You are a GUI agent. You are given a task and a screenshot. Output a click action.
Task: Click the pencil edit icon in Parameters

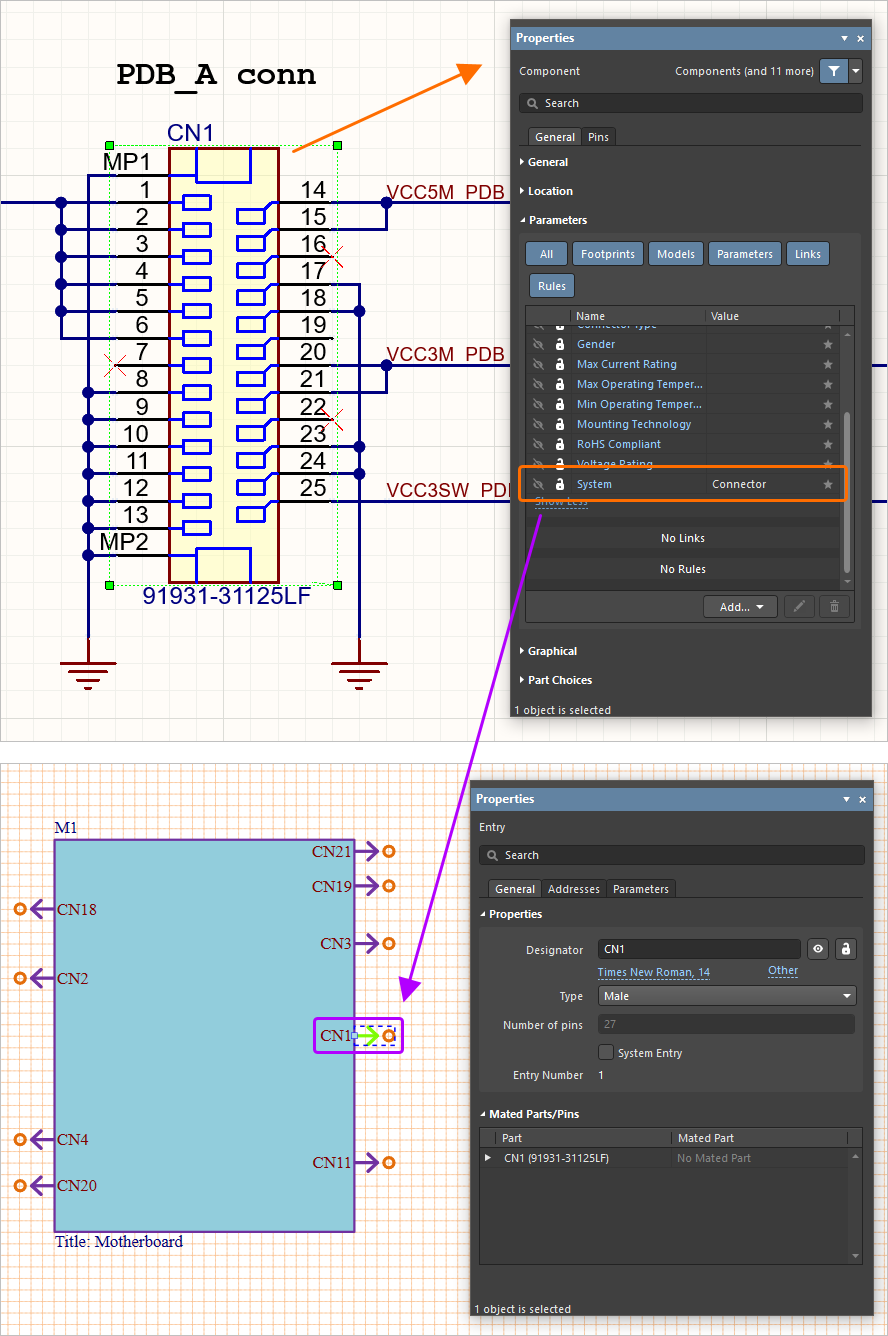coord(799,607)
